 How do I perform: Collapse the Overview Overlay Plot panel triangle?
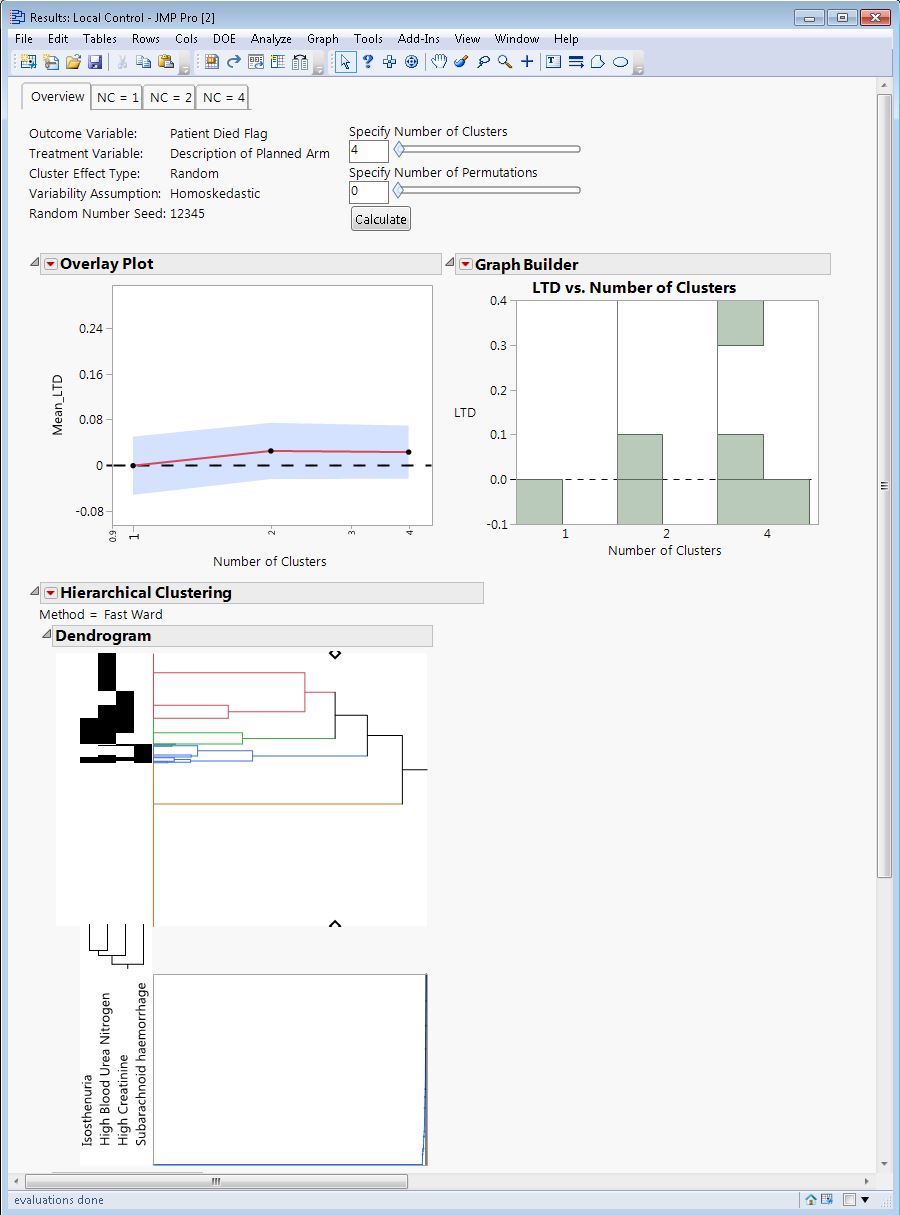(35, 262)
